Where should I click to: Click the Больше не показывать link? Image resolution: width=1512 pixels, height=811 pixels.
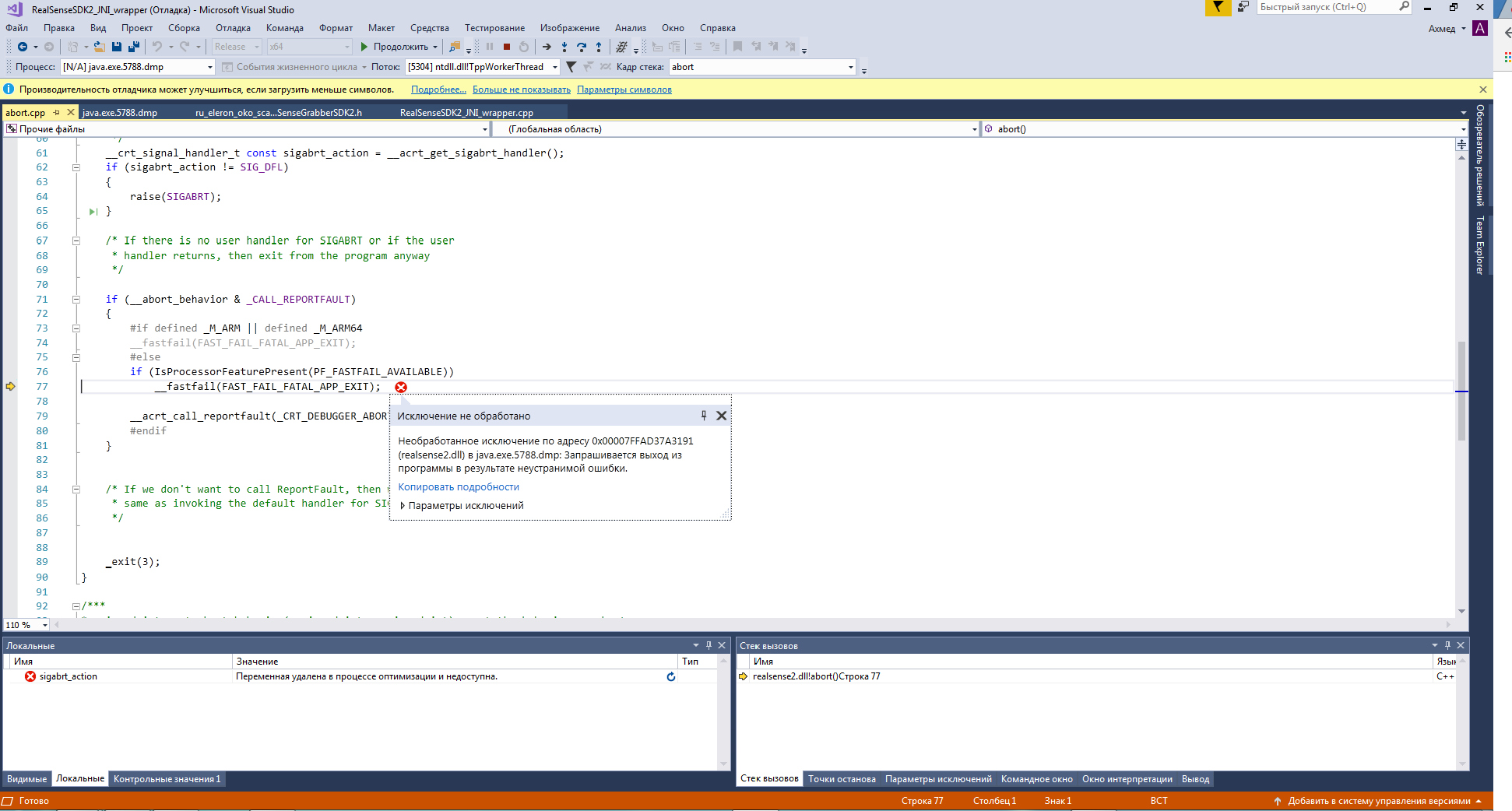[521, 90]
